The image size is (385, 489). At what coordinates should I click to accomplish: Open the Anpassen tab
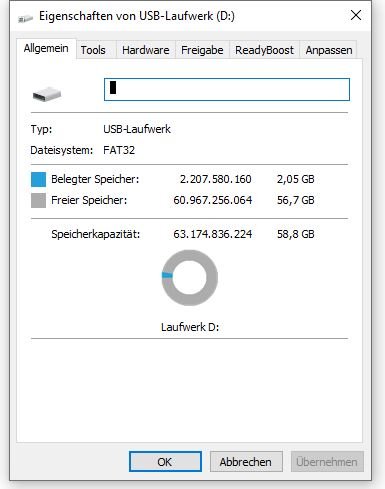coord(329,50)
